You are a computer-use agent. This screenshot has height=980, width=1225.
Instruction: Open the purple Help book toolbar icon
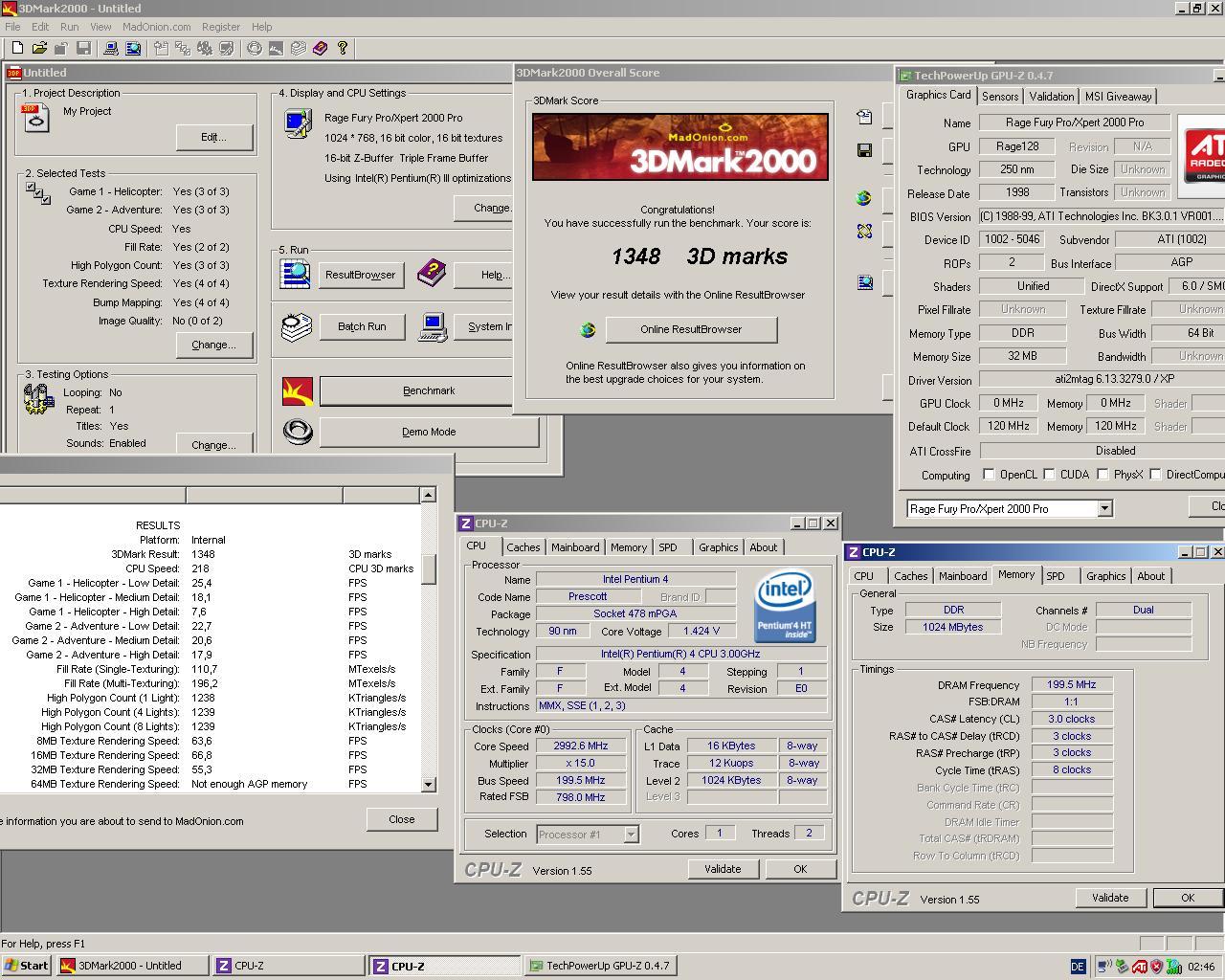pos(320,48)
